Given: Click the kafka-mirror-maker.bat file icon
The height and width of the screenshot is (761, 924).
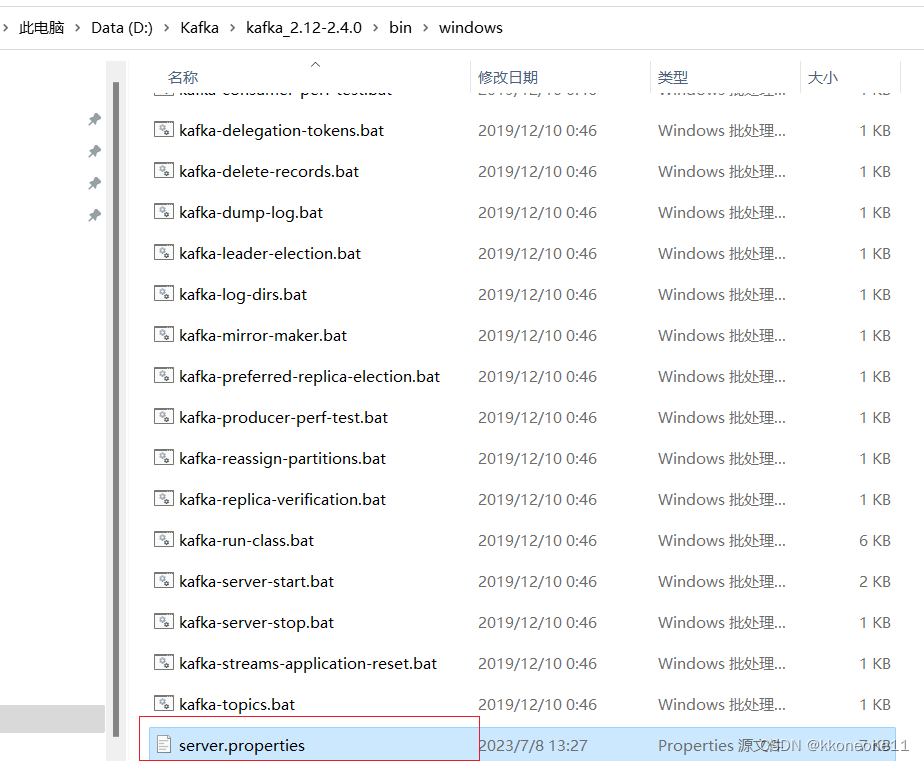Looking at the screenshot, I should 164,335.
